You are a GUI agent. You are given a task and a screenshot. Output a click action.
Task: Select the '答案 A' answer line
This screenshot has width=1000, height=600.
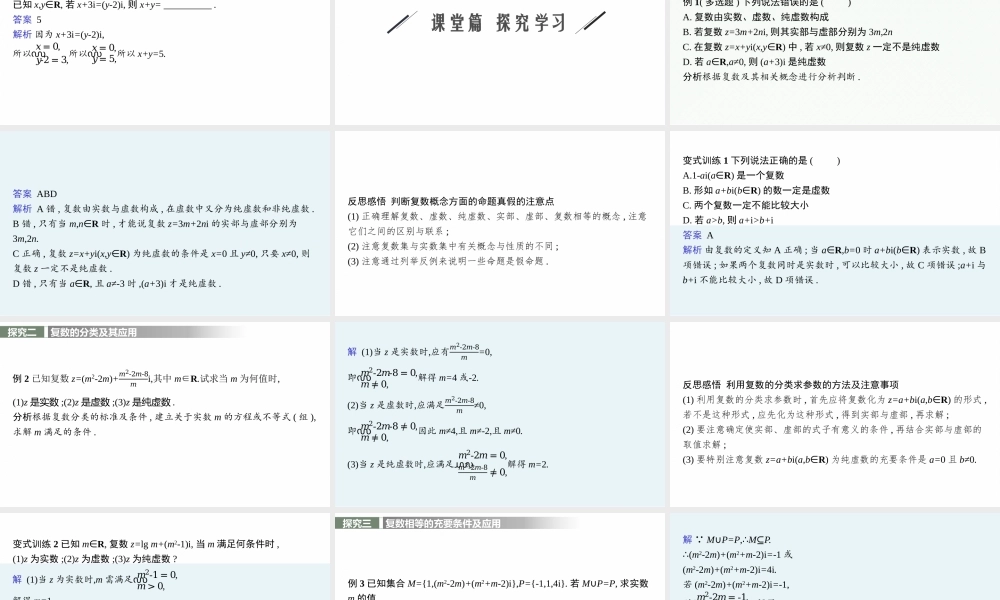coord(698,235)
